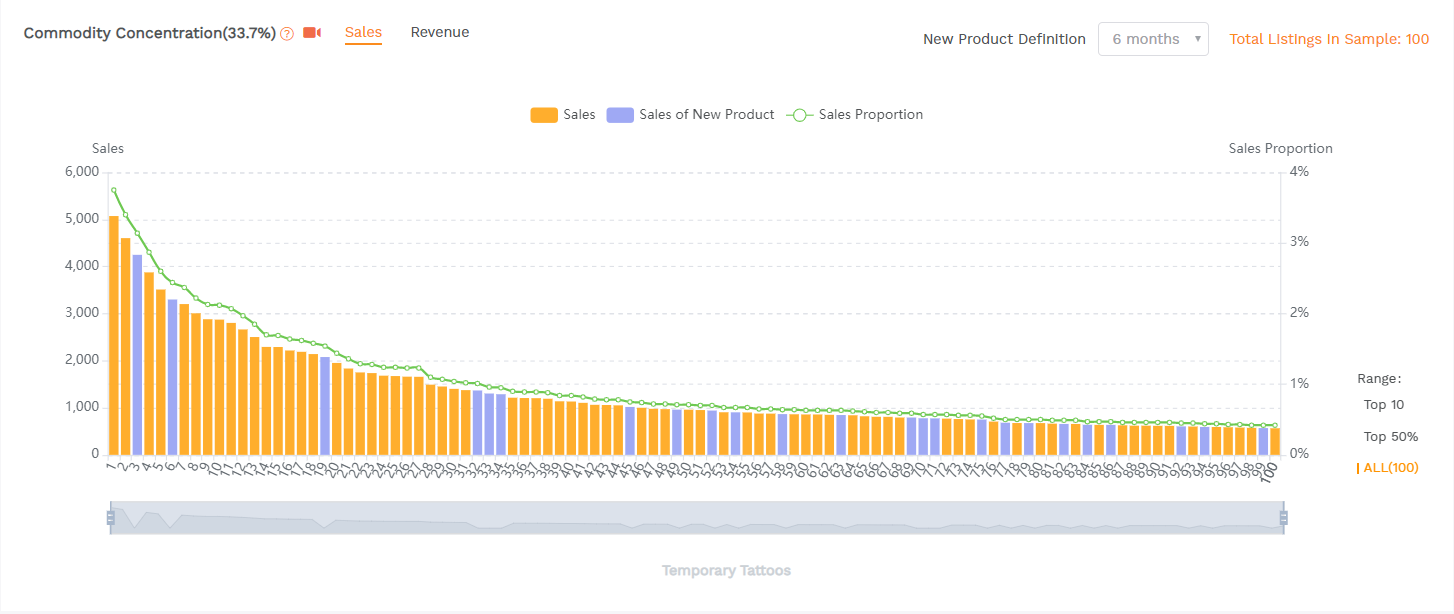Select the Top 50% range
1454x614 pixels.
click(x=1390, y=437)
